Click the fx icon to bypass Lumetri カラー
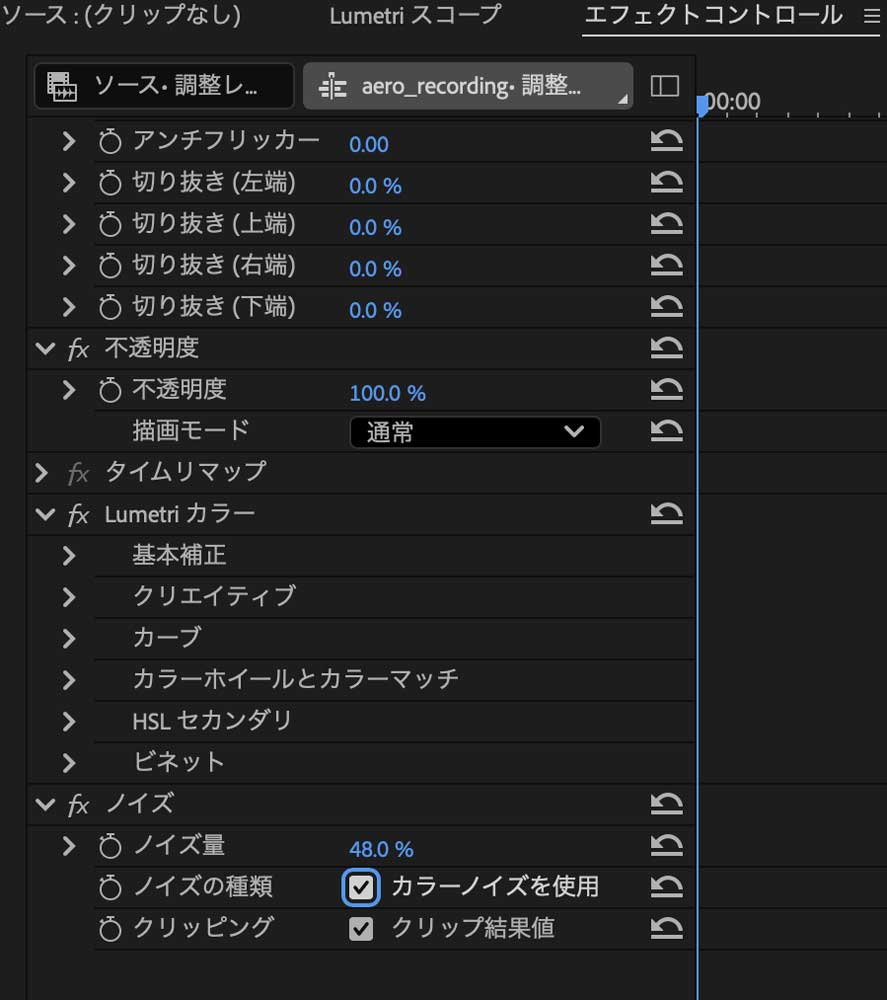 point(77,514)
